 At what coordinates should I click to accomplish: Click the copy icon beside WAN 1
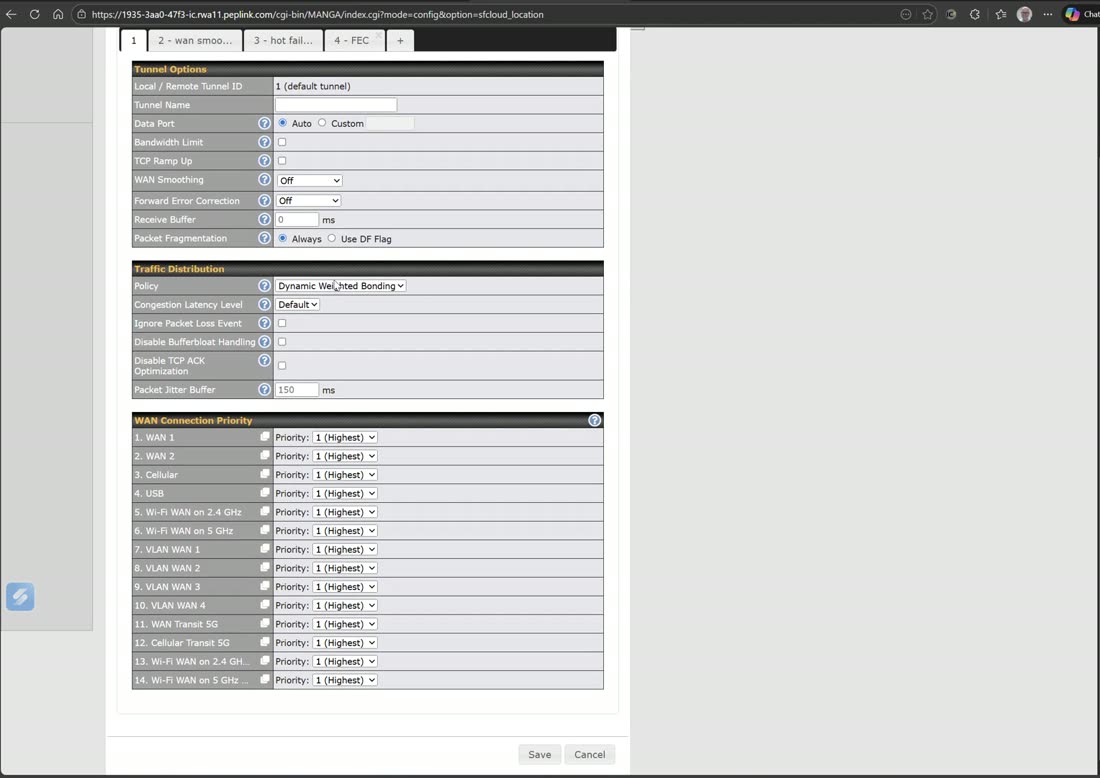pos(264,436)
